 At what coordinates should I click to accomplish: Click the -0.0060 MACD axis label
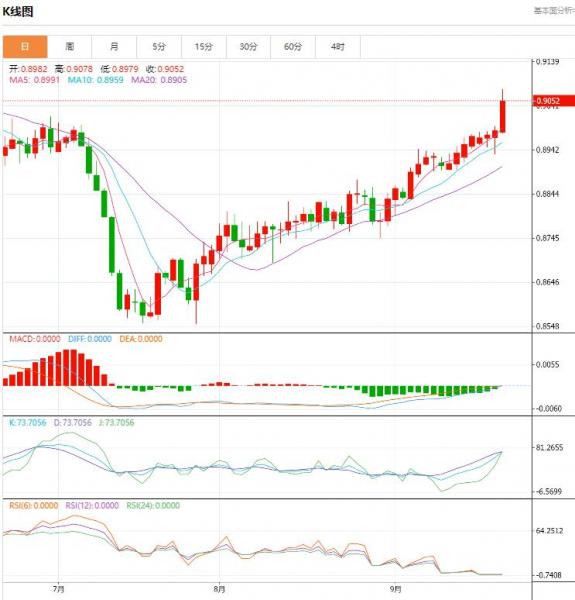[x=548, y=409]
